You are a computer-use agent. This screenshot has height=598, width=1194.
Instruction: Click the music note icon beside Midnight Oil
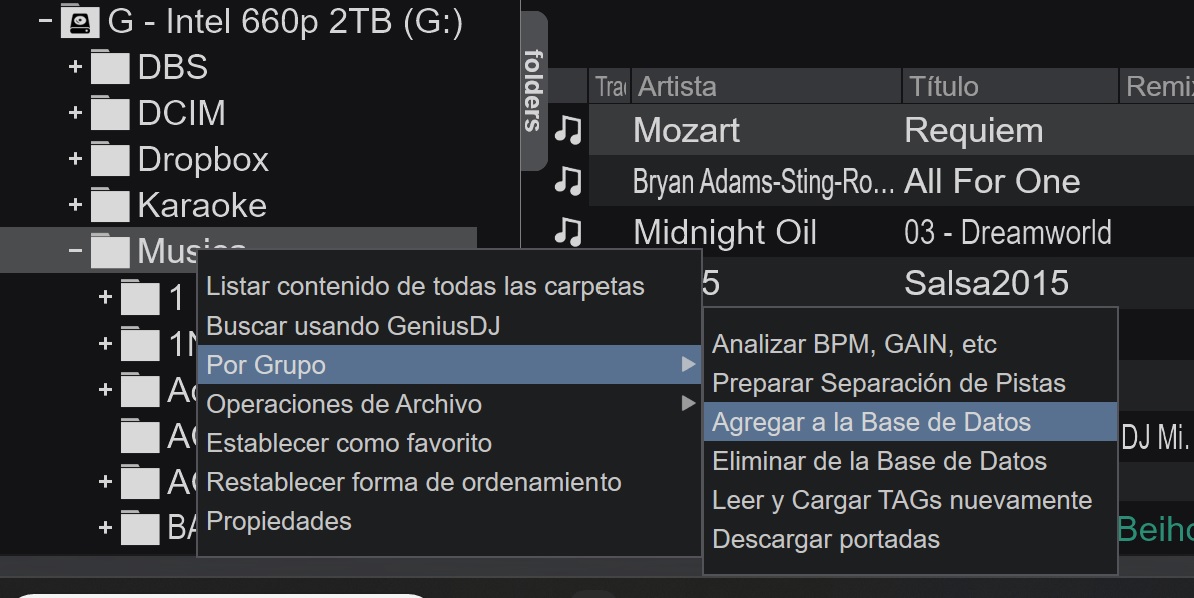(x=568, y=232)
